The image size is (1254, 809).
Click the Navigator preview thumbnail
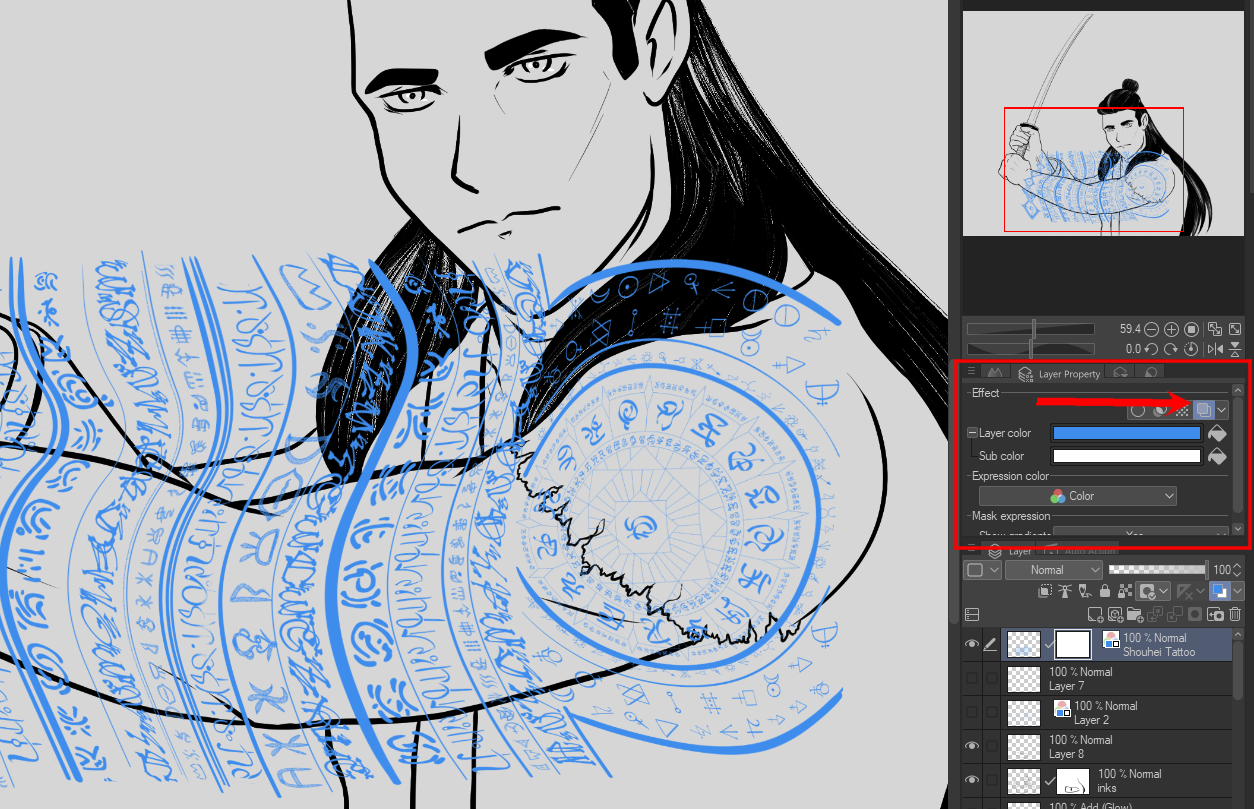pyautogui.click(x=1101, y=124)
